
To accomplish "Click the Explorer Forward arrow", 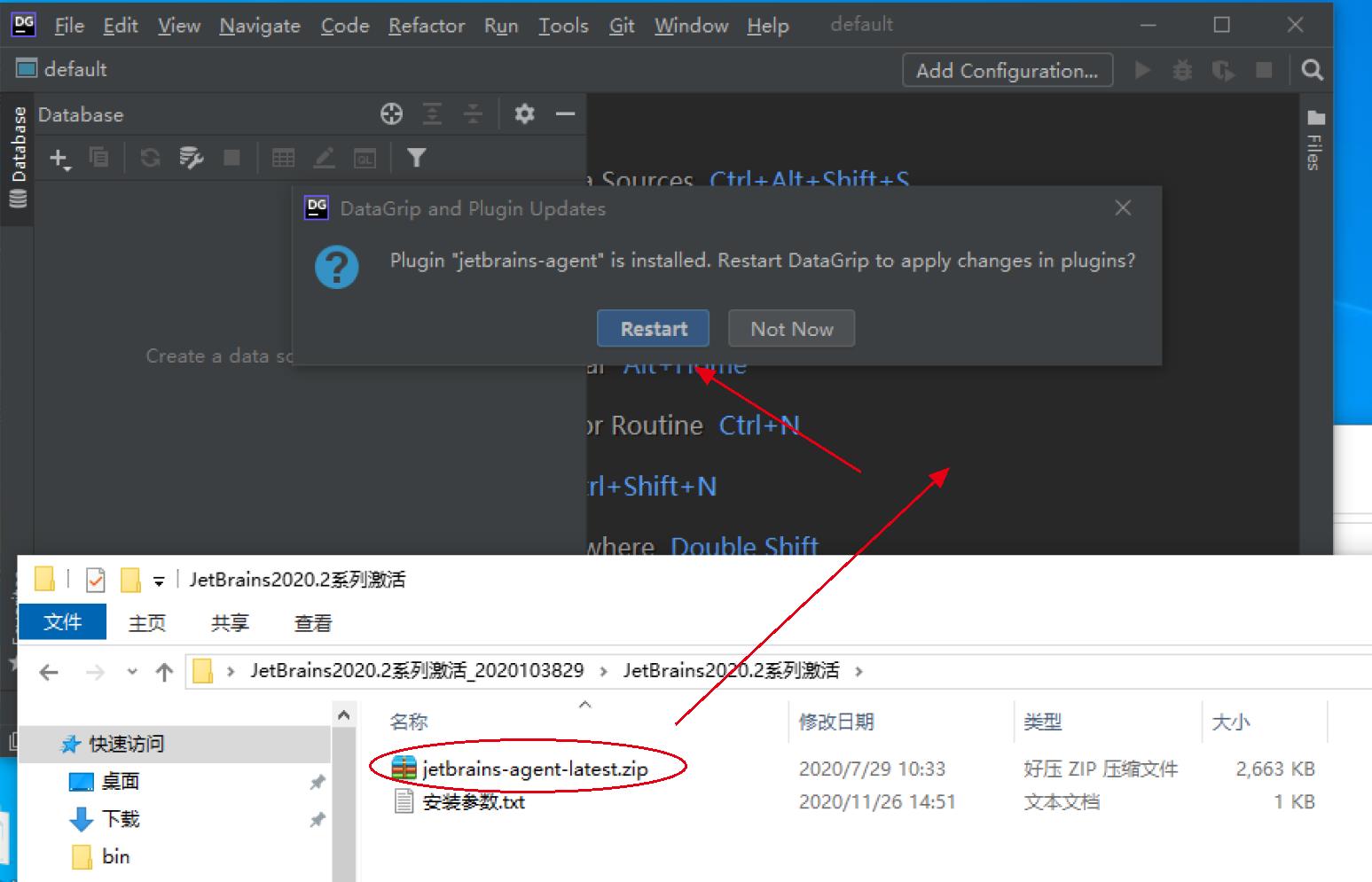I will tap(95, 672).
